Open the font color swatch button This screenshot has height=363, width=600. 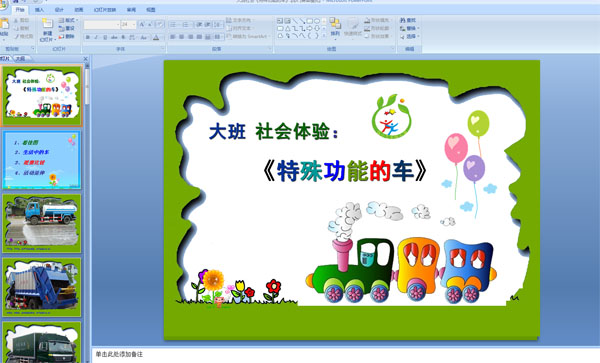click(156, 37)
